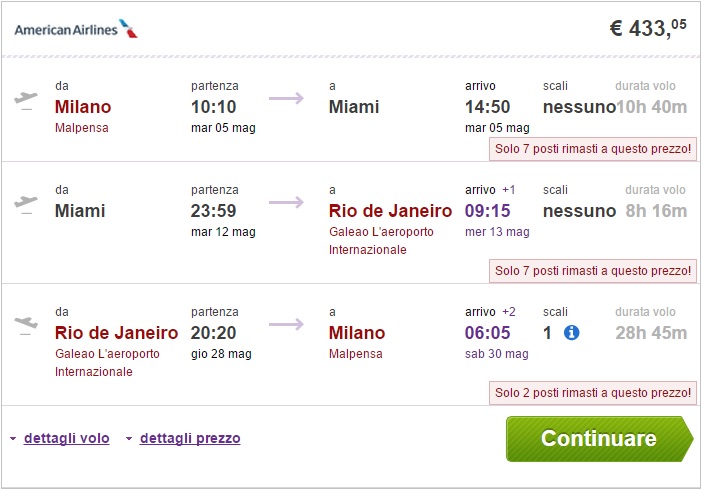This screenshot has width=702, height=489.
Task: Click the 06:05 arrival time in Milano
Action: [490, 333]
